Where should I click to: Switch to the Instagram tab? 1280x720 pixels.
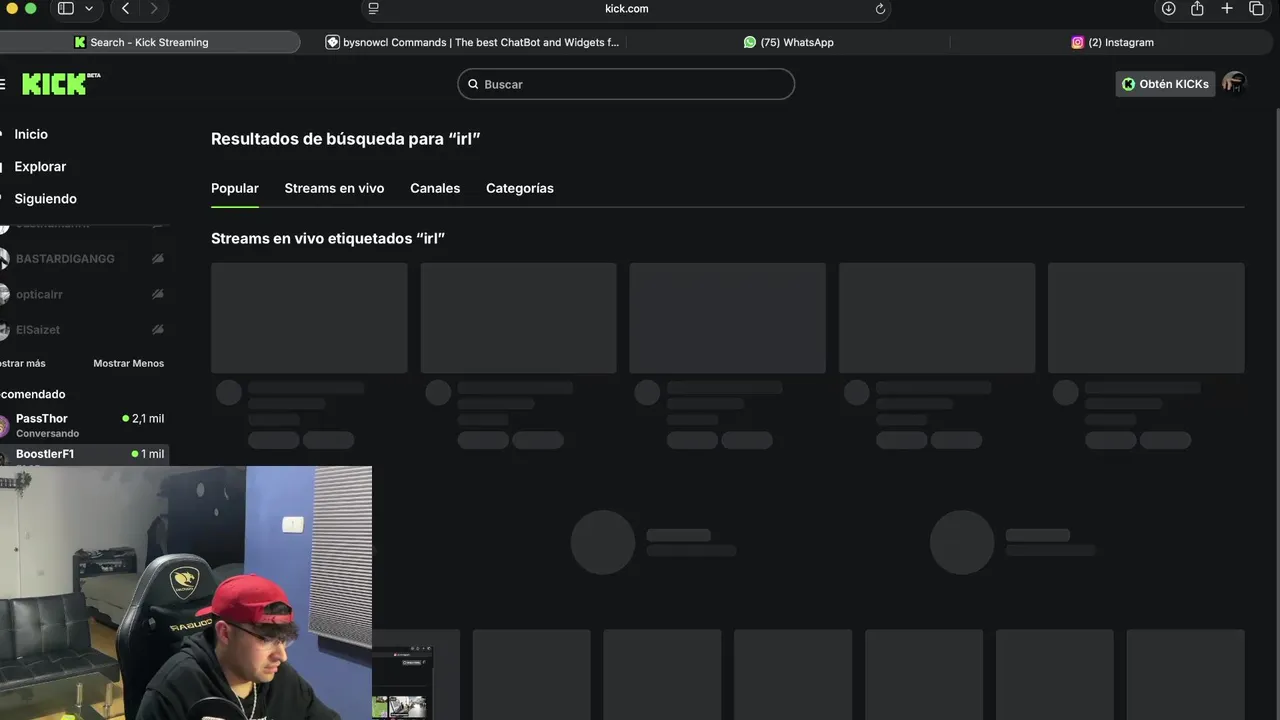point(1113,42)
